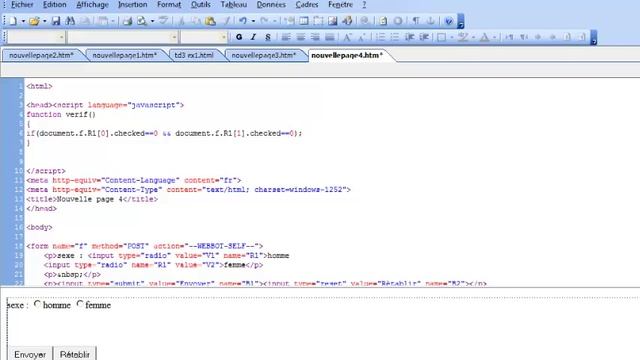The height and width of the screenshot is (360, 640).
Task: Switch to the td3 ex1.html tab
Action: [194, 55]
